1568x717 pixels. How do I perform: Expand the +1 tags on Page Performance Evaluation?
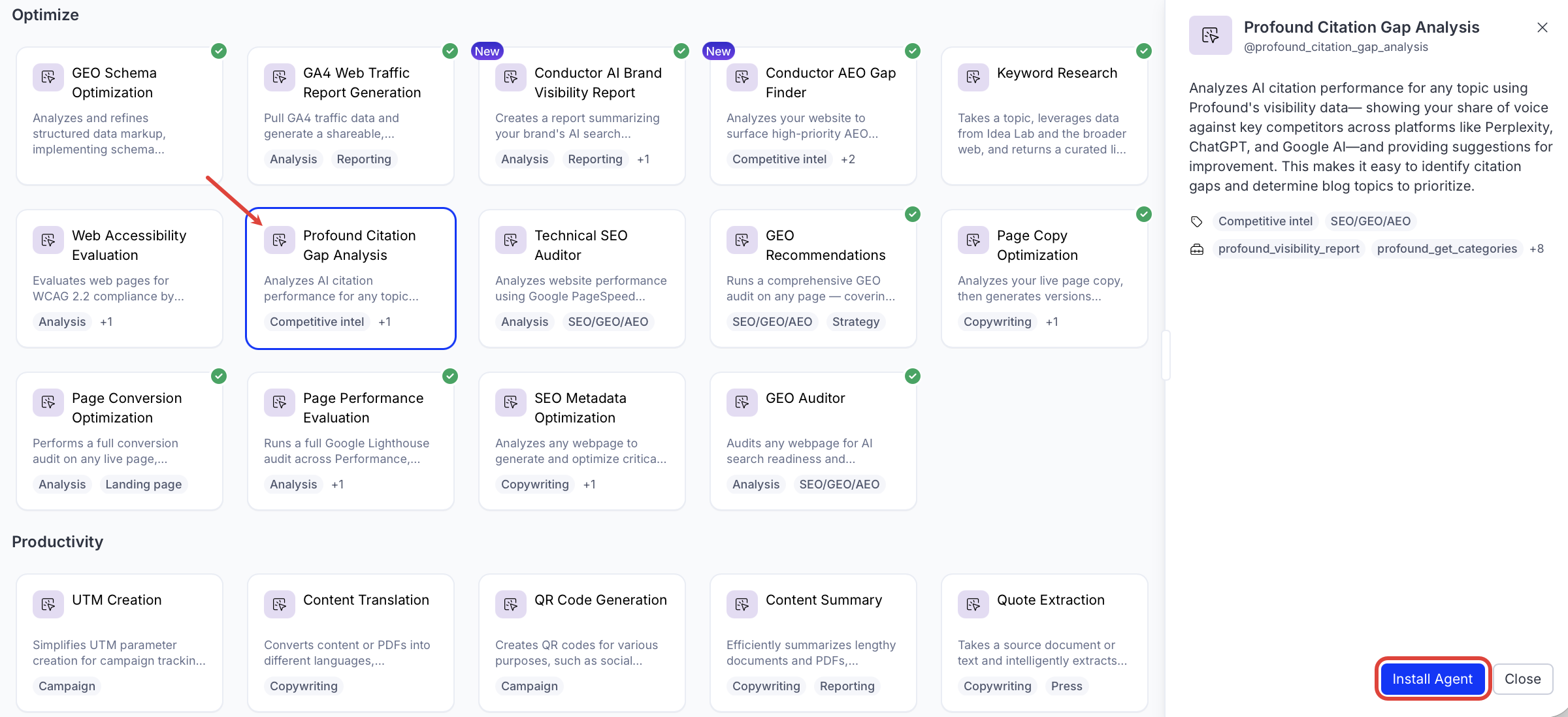click(338, 485)
